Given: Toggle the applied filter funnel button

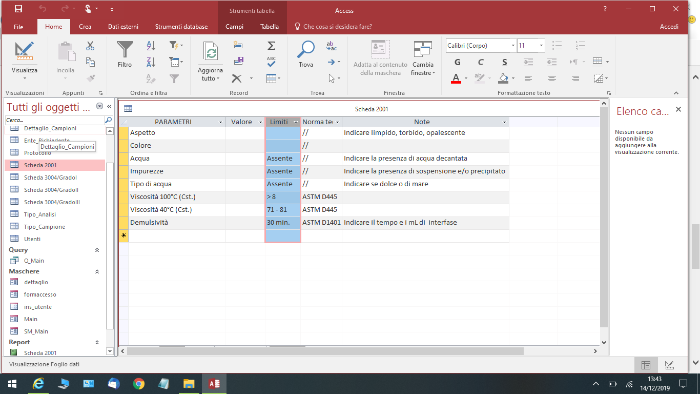Looking at the screenshot, I should (174, 79).
